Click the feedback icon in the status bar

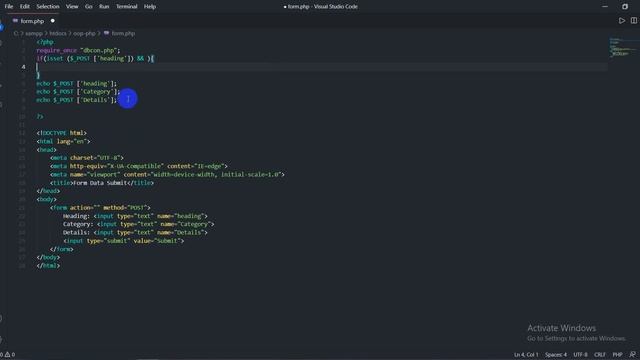[633, 355]
